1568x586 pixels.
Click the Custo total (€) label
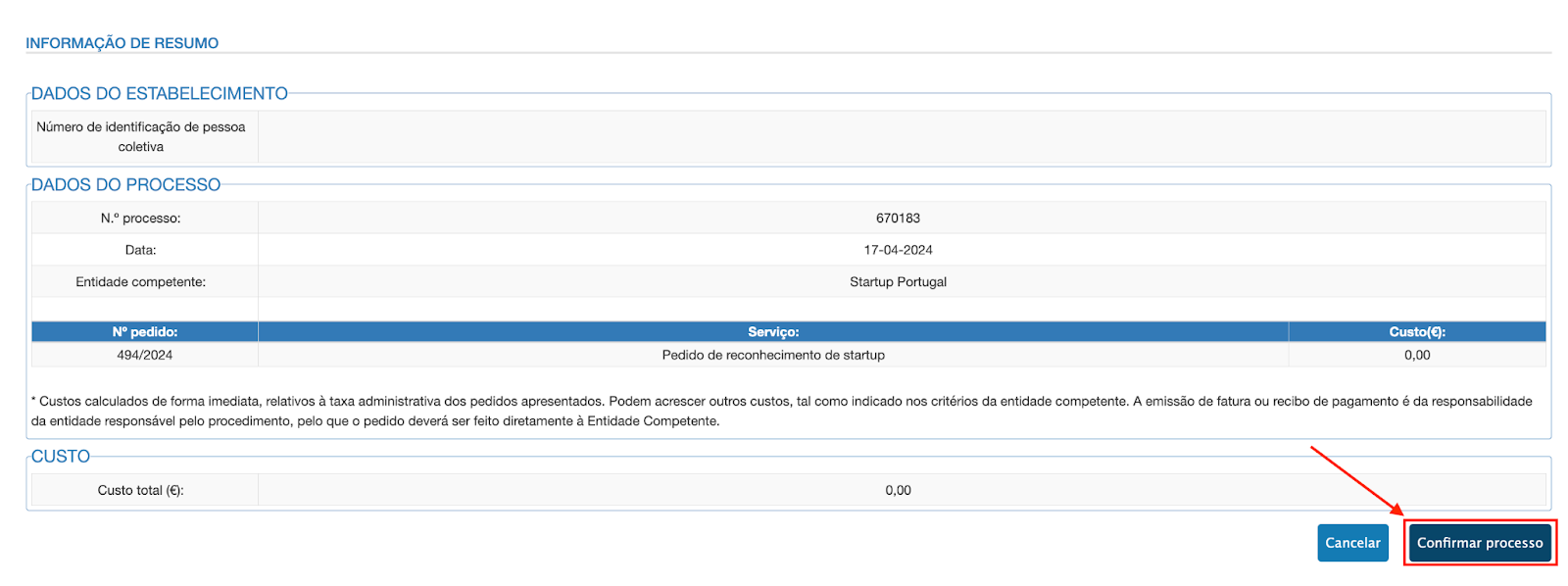[141, 490]
